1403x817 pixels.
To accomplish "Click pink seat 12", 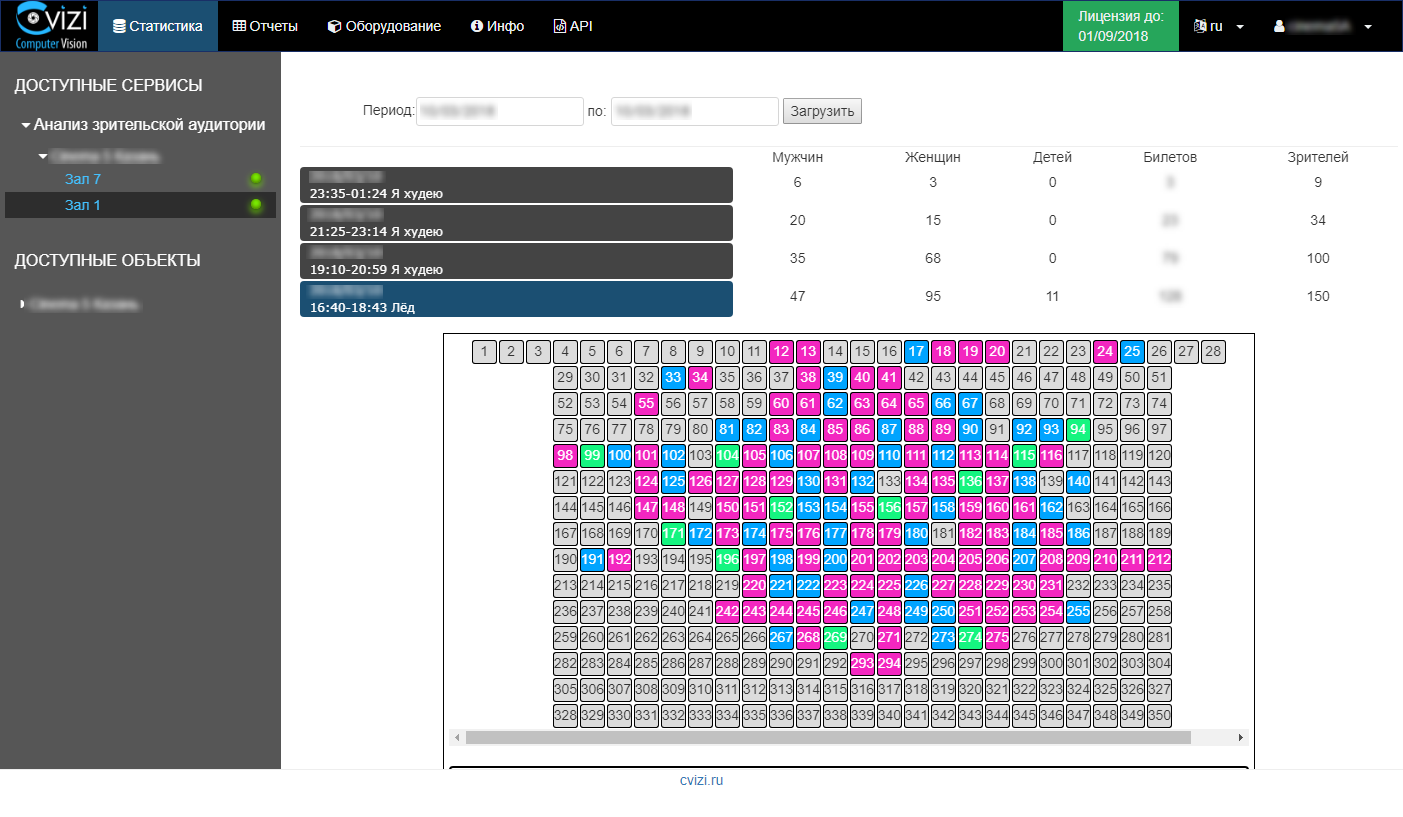I will 781,351.
